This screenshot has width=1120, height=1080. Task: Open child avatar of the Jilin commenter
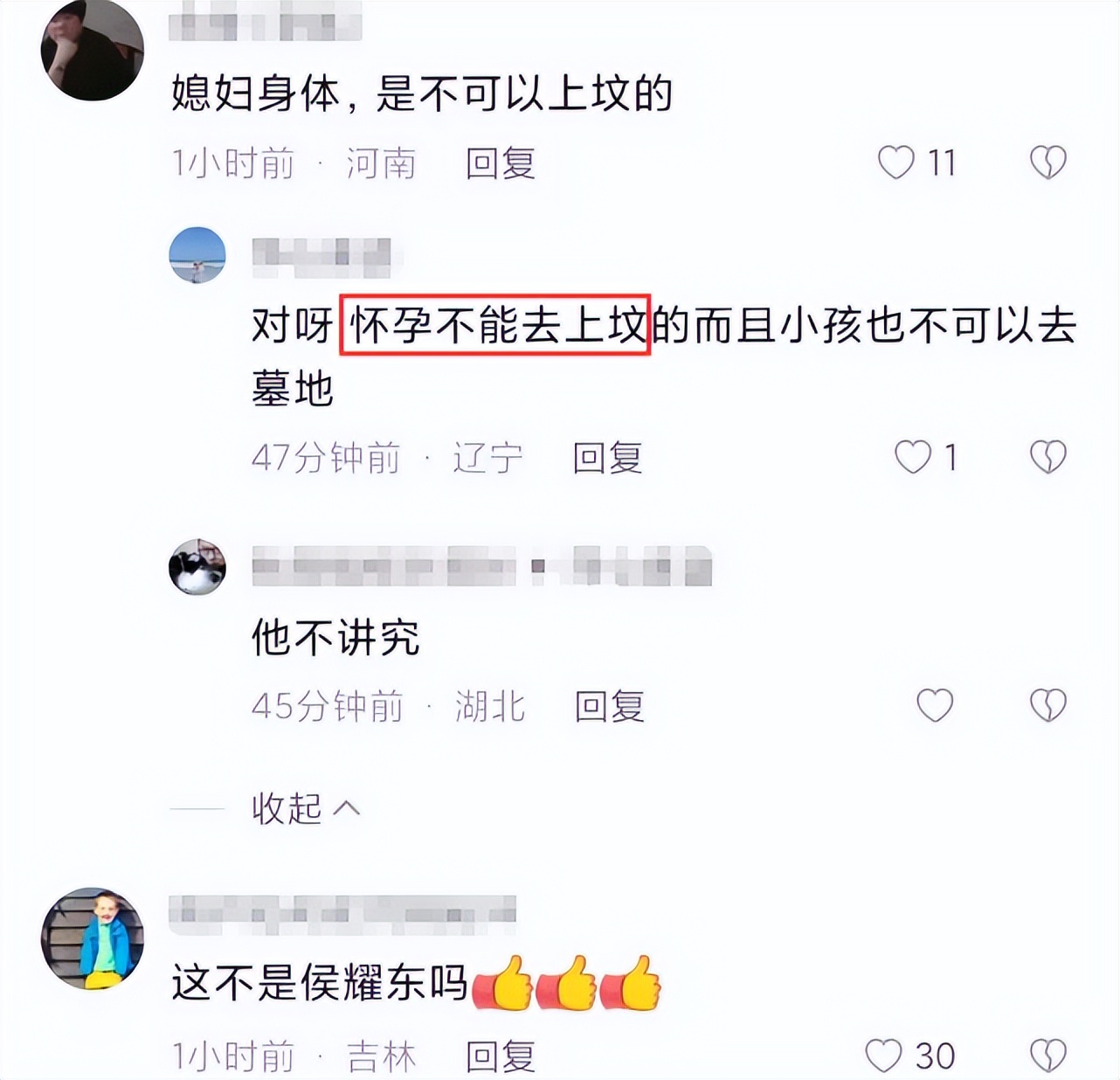coord(93,939)
